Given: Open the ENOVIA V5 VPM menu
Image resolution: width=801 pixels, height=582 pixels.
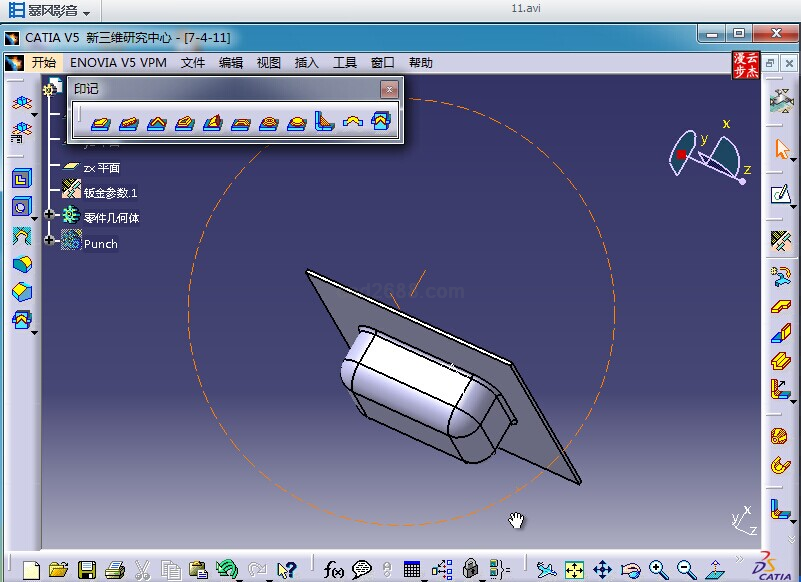Looking at the screenshot, I should (118, 63).
